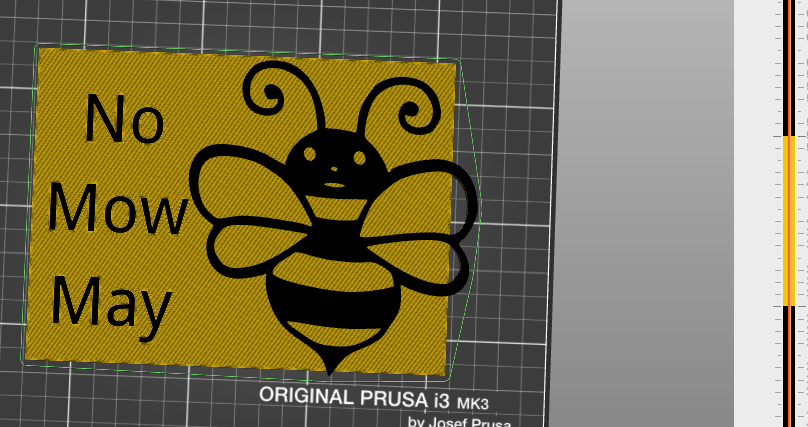Click the lower black section of layer slider
The width and height of the screenshot is (808, 427).
click(789, 366)
